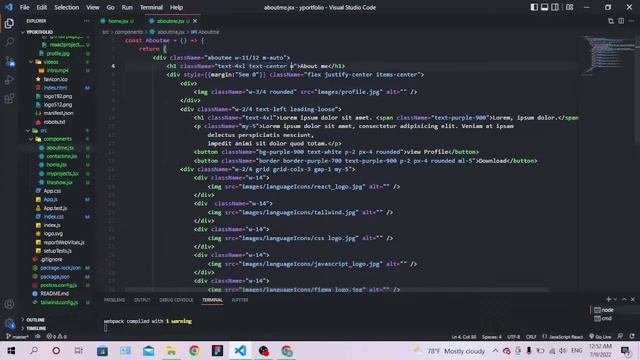Screen dimensions: 640x360
Task: Switch to the PROBLEMS panel tab
Action: pyautogui.click(x=114, y=300)
